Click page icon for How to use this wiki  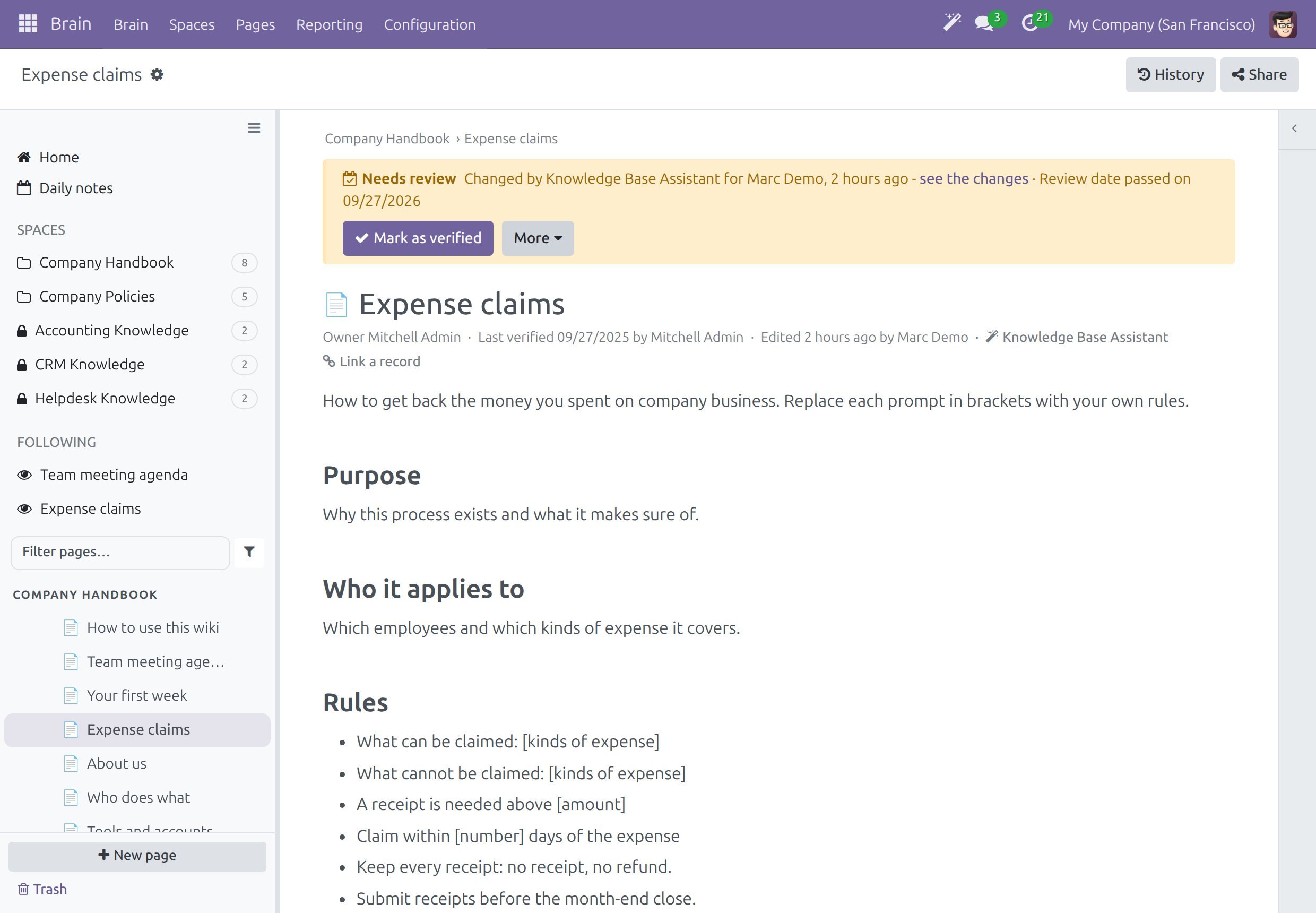tap(71, 627)
